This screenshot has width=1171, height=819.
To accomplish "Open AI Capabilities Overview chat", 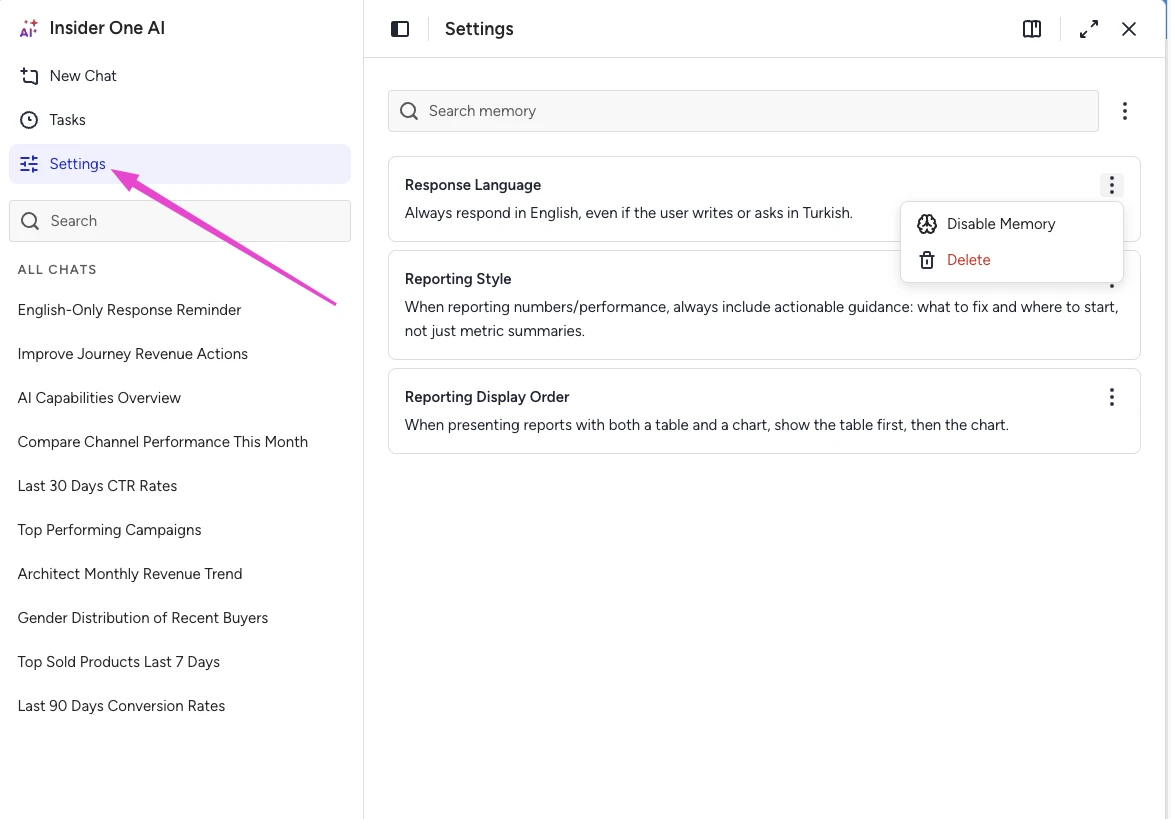I will pos(99,398).
